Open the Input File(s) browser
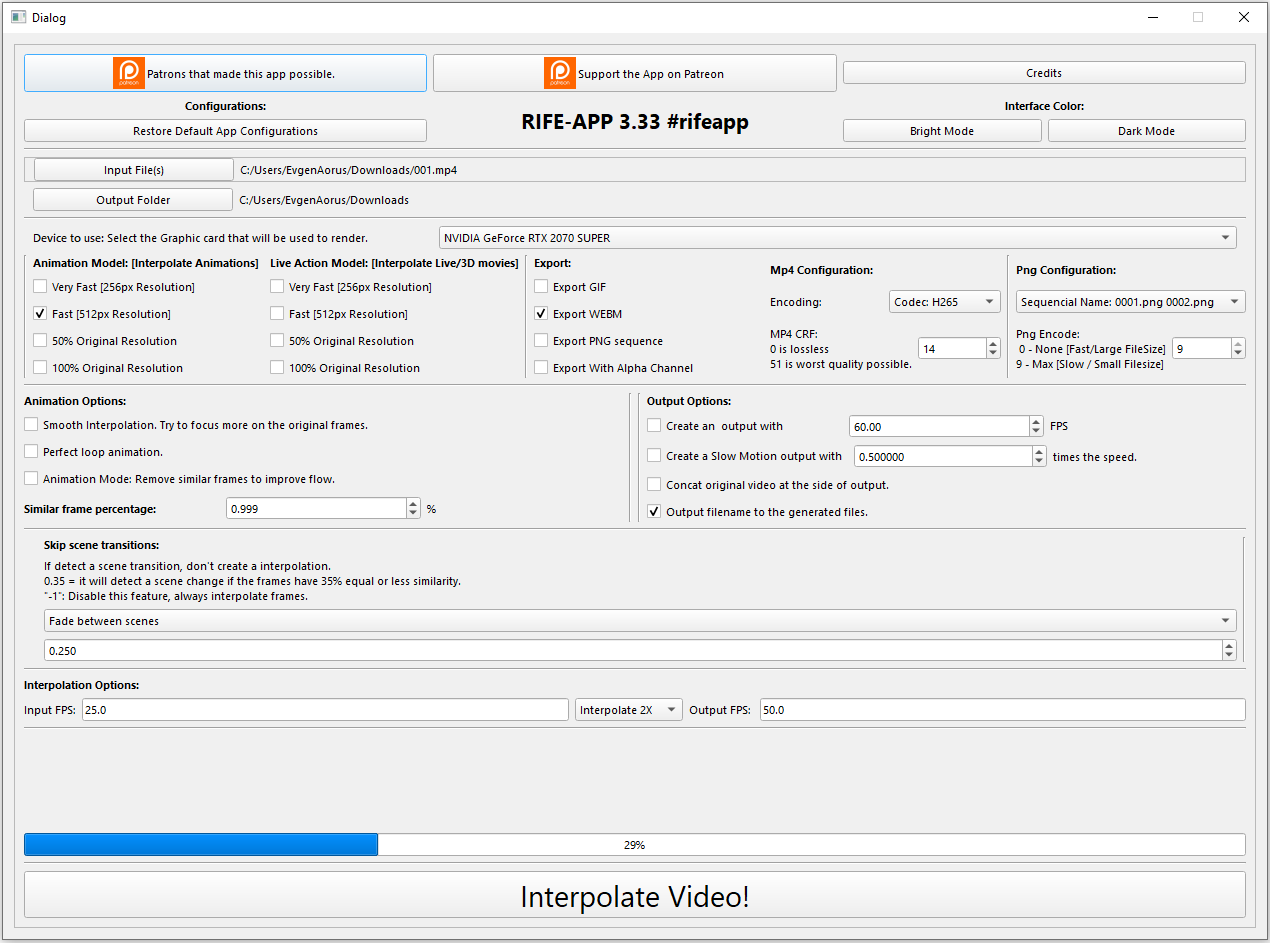 tap(133, 170)
